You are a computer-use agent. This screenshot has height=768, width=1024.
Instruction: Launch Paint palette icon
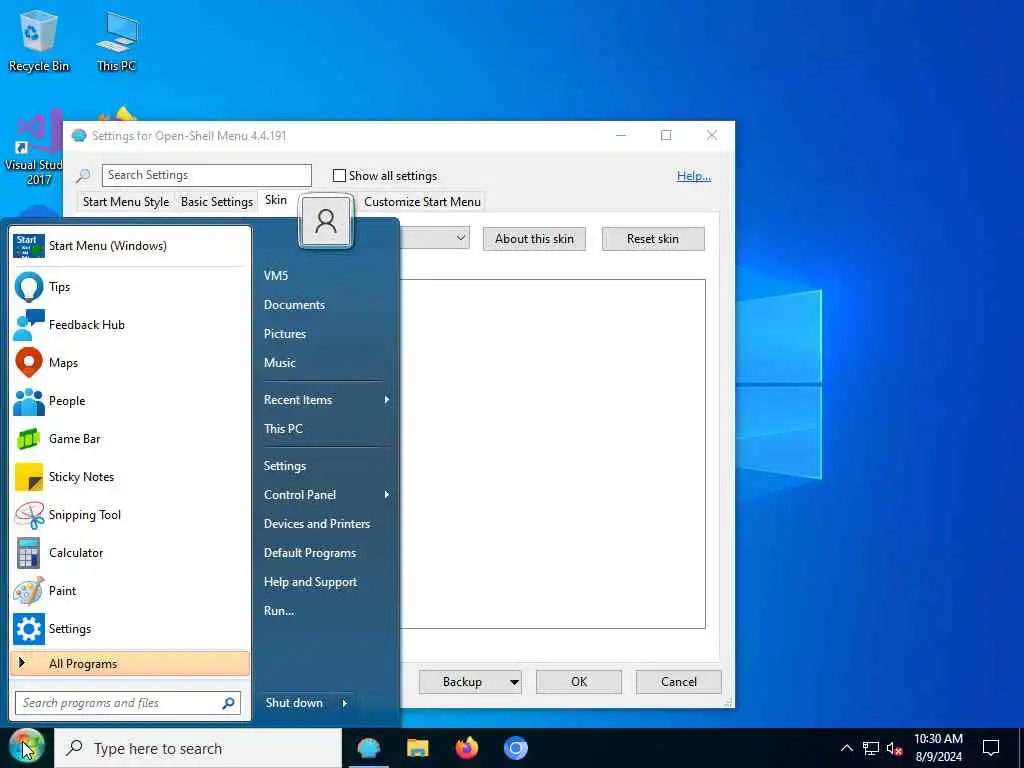point(29,591)
